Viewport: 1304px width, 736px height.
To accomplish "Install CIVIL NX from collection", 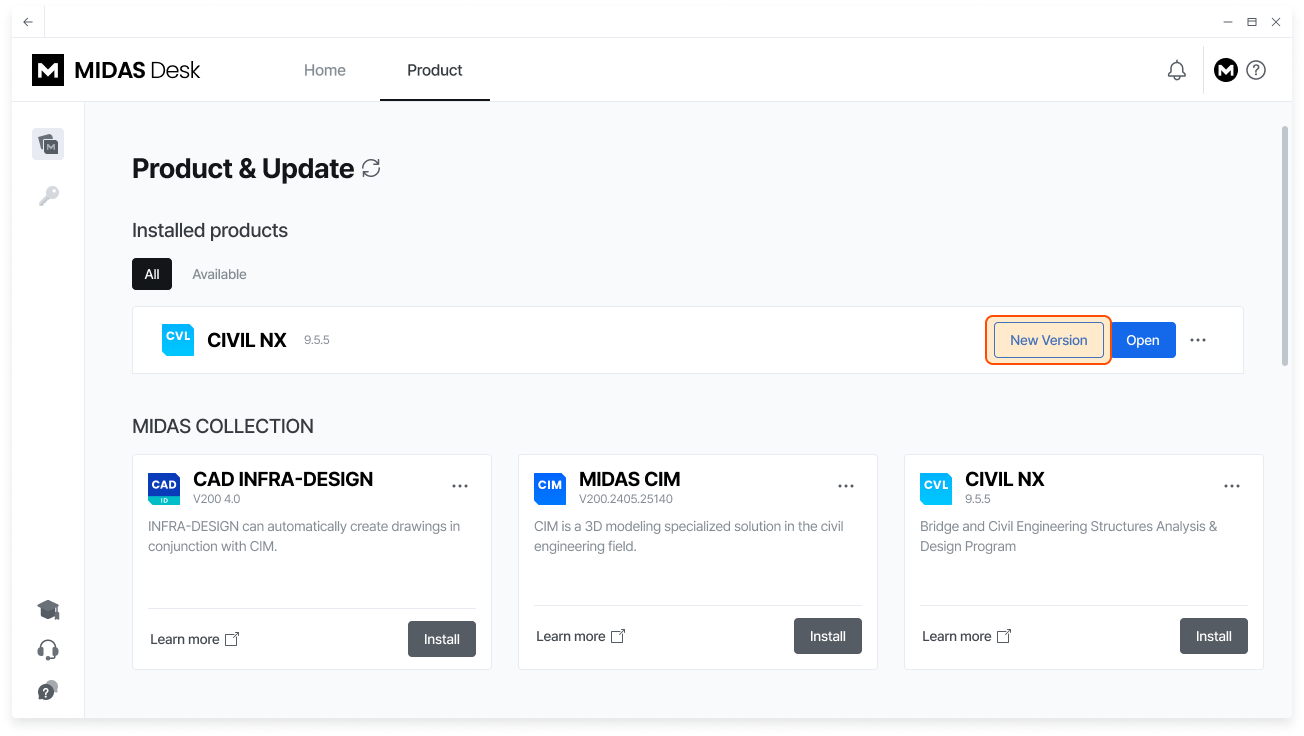I will coord(1214,636).
